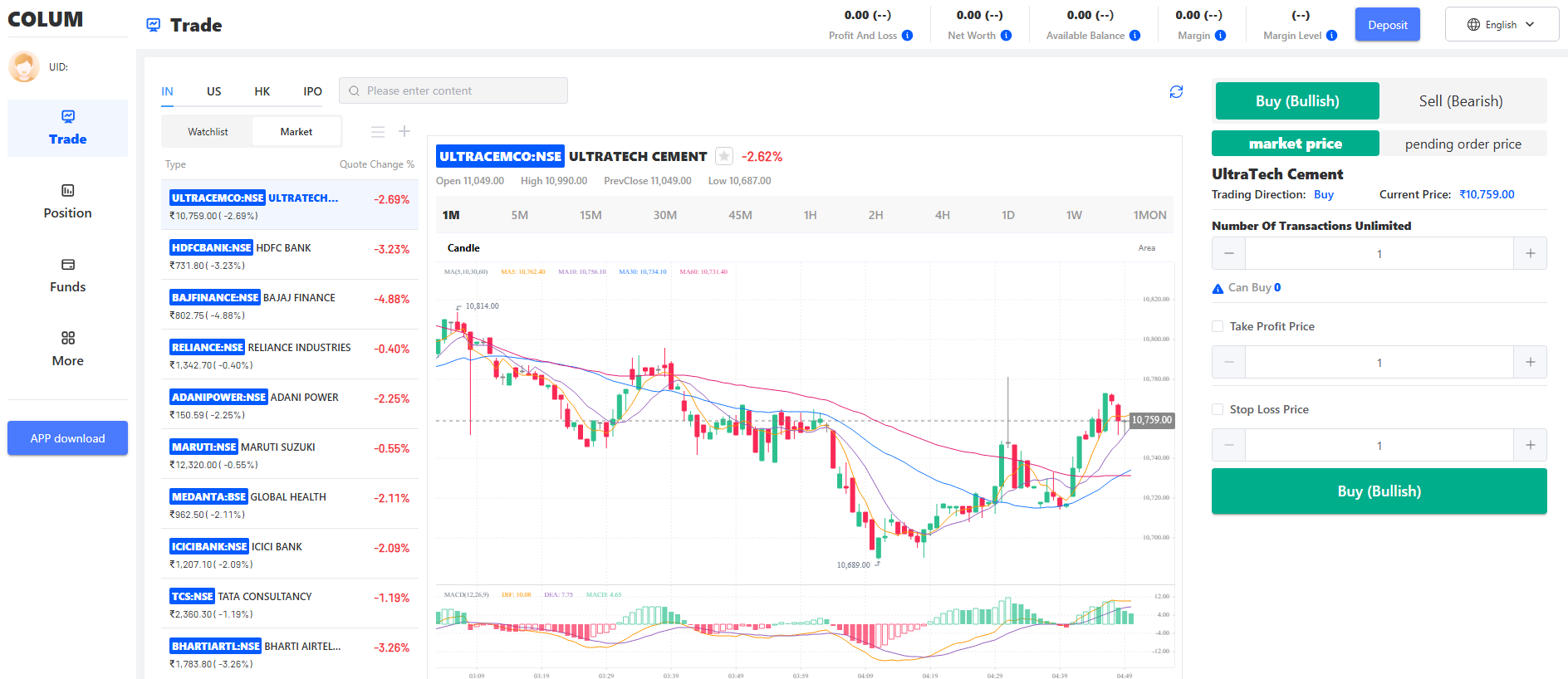Select the 1M chart interval

coord(451,215)
